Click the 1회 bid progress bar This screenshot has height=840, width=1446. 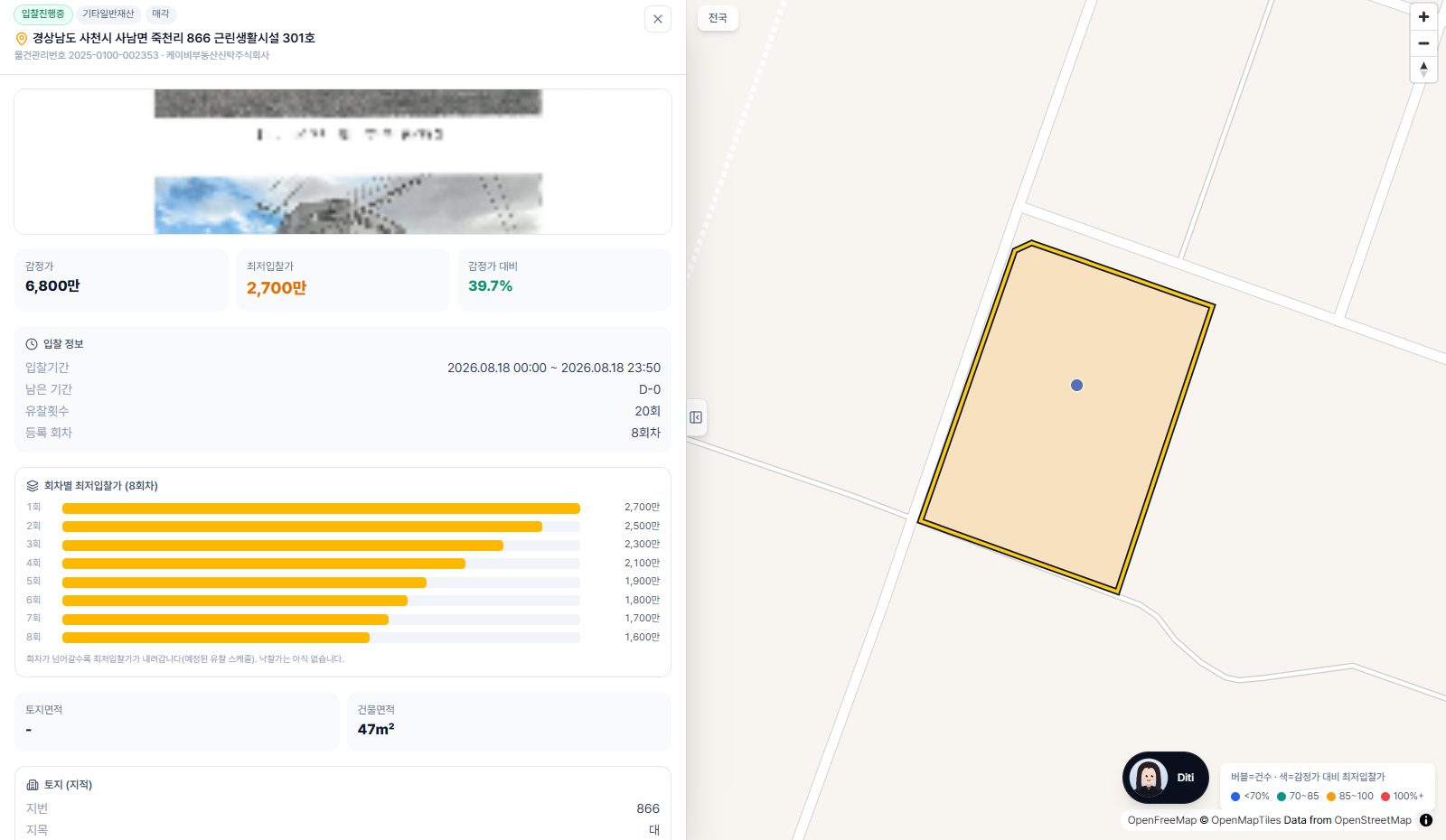pos(321,509)
